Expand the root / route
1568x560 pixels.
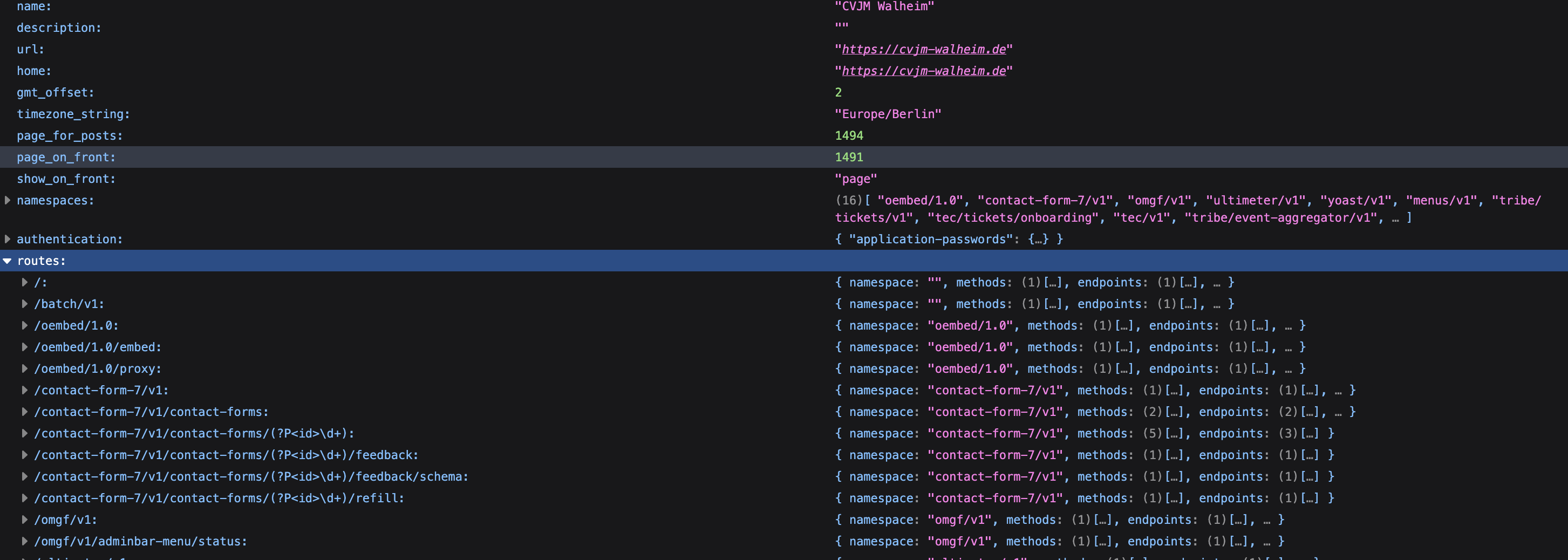24,283
